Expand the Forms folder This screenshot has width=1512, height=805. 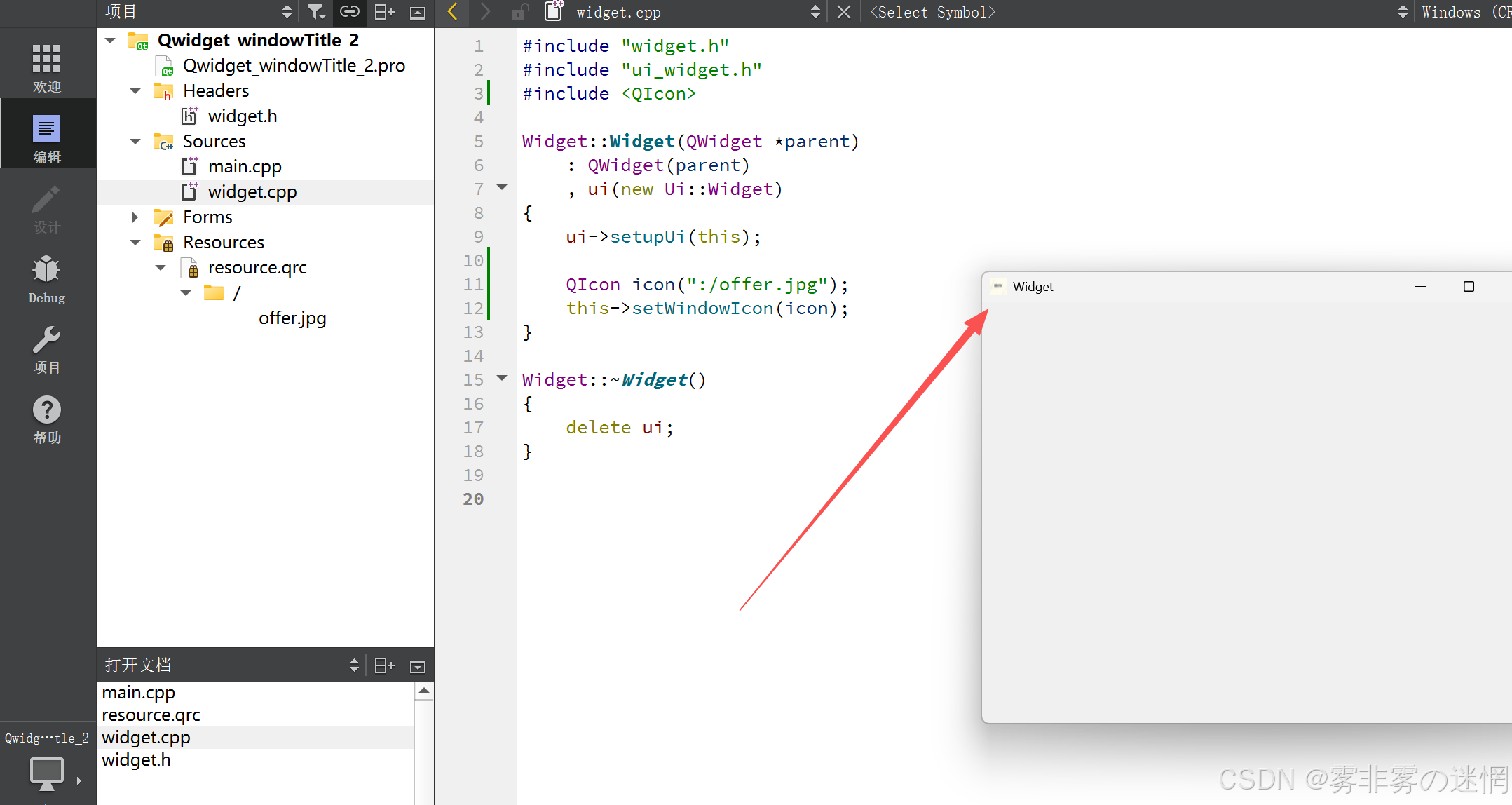pyautogui.click(x=135, y=217)
